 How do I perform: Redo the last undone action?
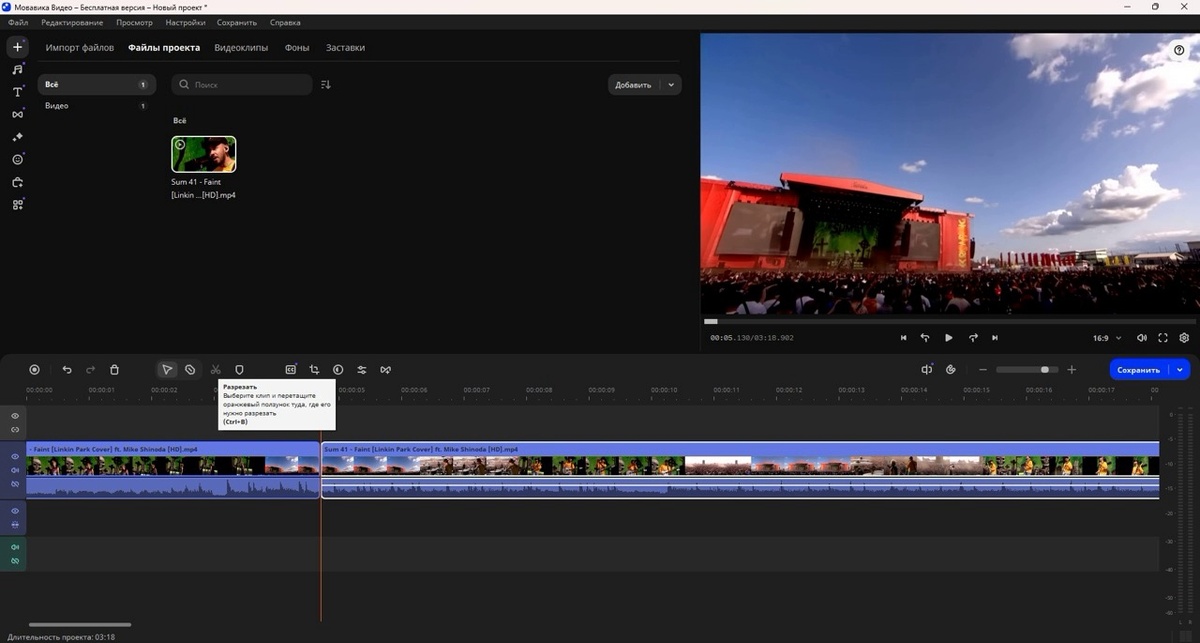(90, 369)
